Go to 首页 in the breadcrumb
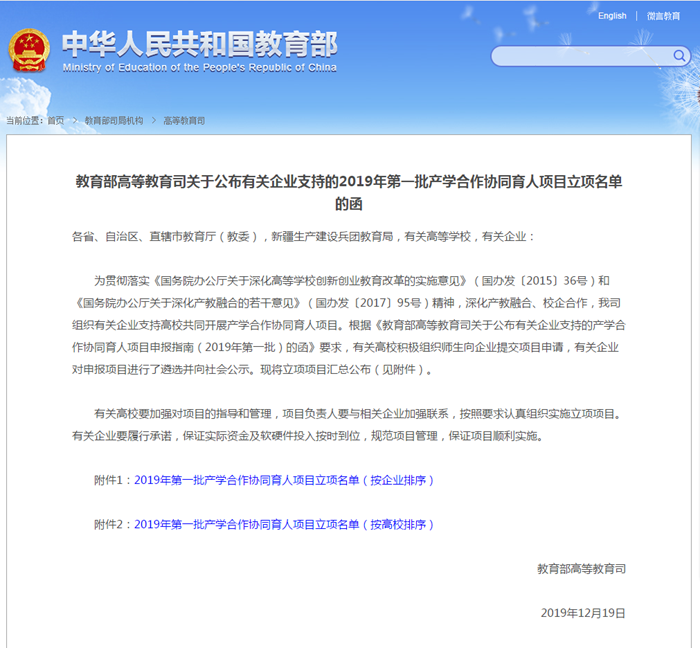This screenshot has width=700, height=648. pyautogui.click(x=56, y=120)
